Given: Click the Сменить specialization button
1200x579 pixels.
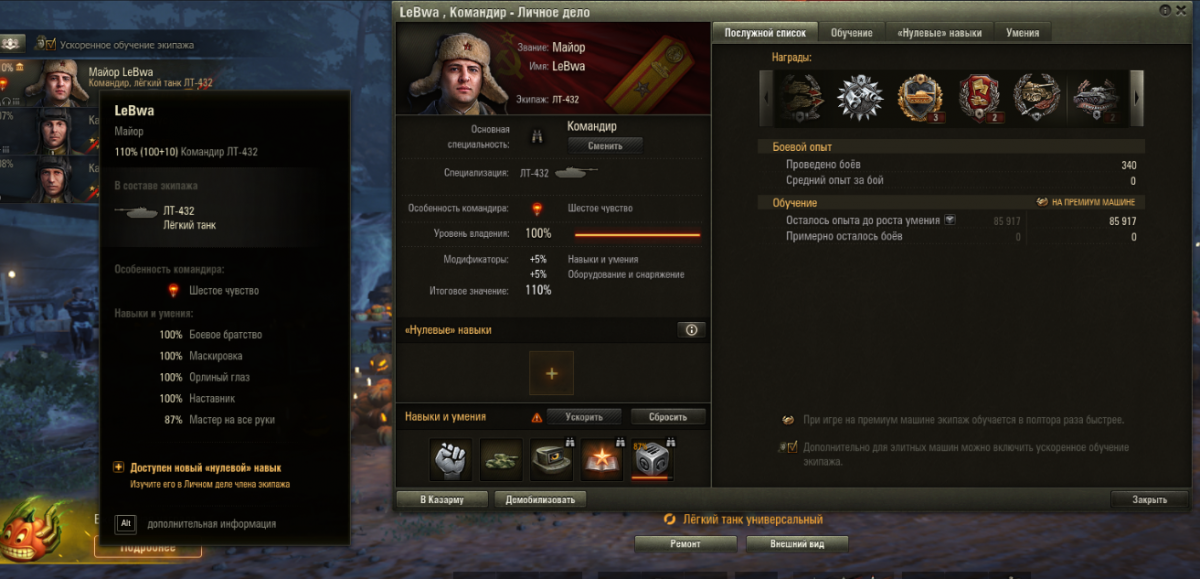Looking at the screenshot, I should pyautogui.click(x=605, y=145).
